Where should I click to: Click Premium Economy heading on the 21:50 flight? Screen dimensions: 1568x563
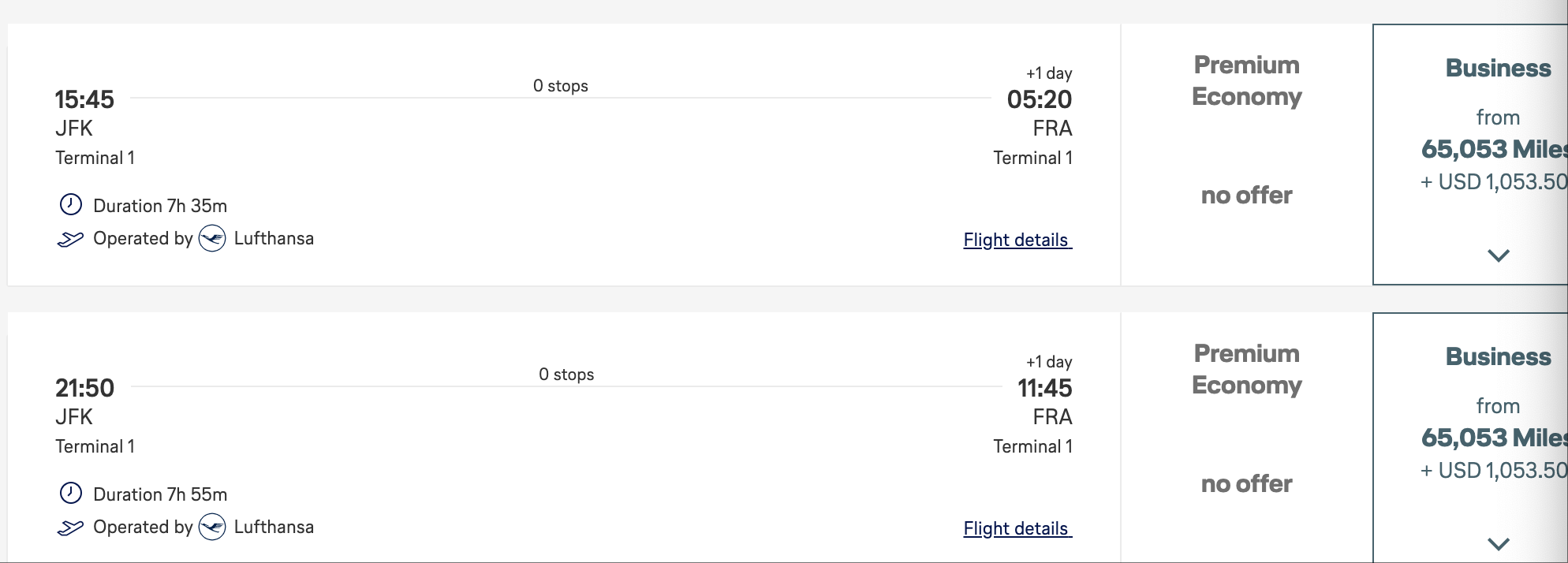point(1246,369)
